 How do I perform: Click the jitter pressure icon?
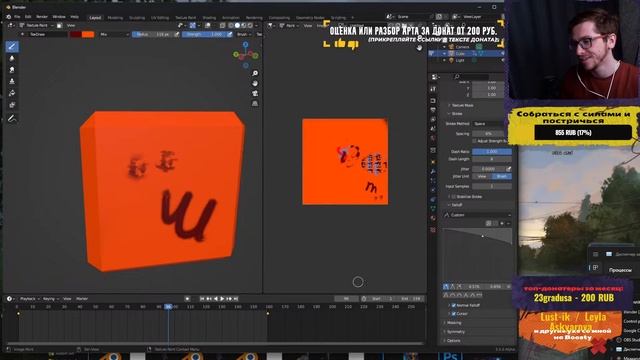509,169
